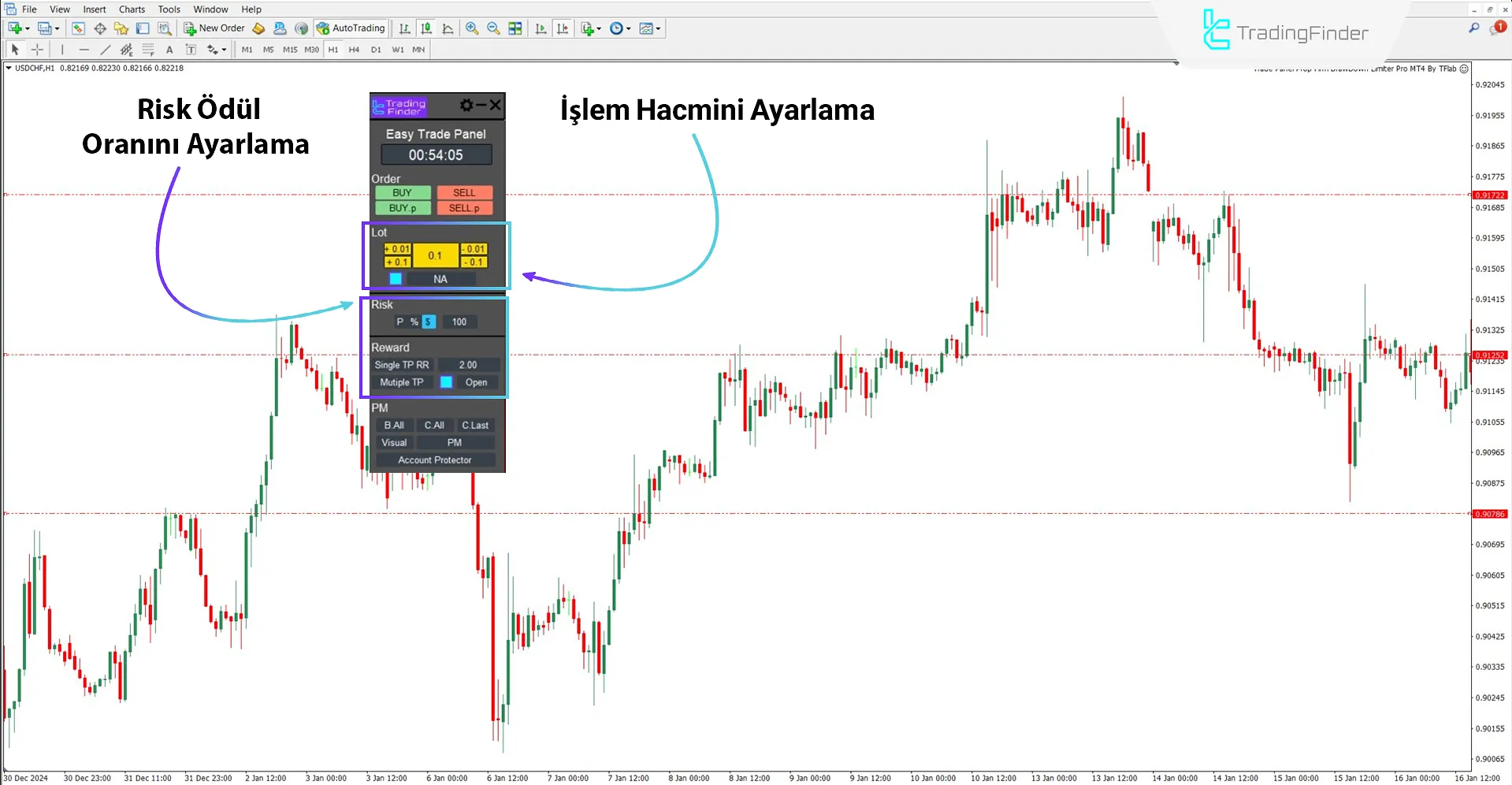Expand the chart templates dropdown
1512x785 pixels.
pos(659,28)
